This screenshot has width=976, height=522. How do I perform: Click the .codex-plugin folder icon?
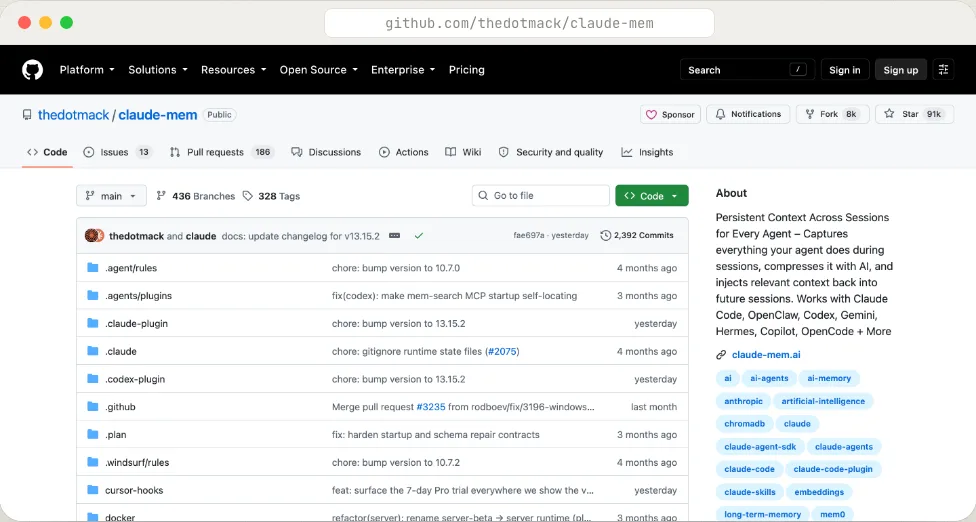[x=93, y=379]
